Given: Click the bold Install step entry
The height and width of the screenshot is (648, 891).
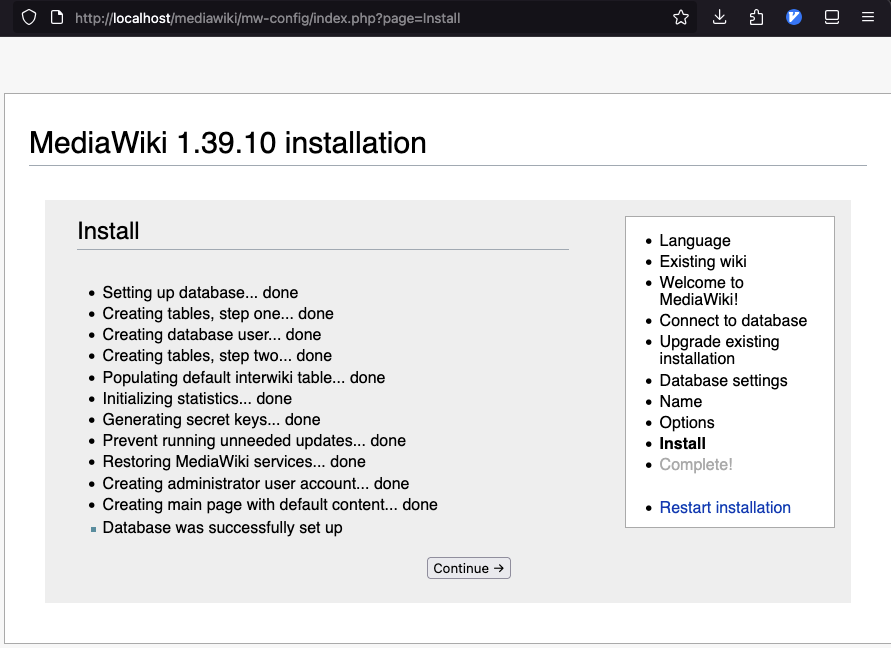Looking at the screenshot, I should [682, 443].
